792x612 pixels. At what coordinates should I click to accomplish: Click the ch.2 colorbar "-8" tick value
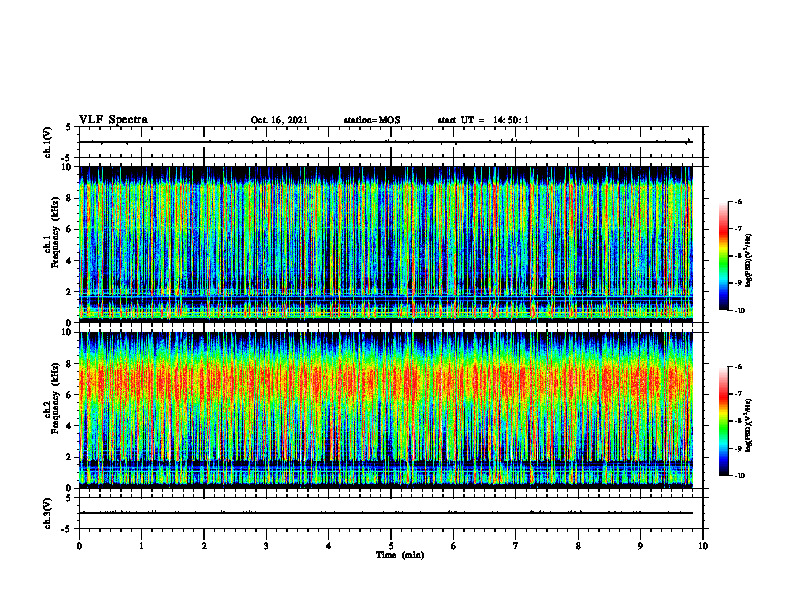[x=738, y=421]
